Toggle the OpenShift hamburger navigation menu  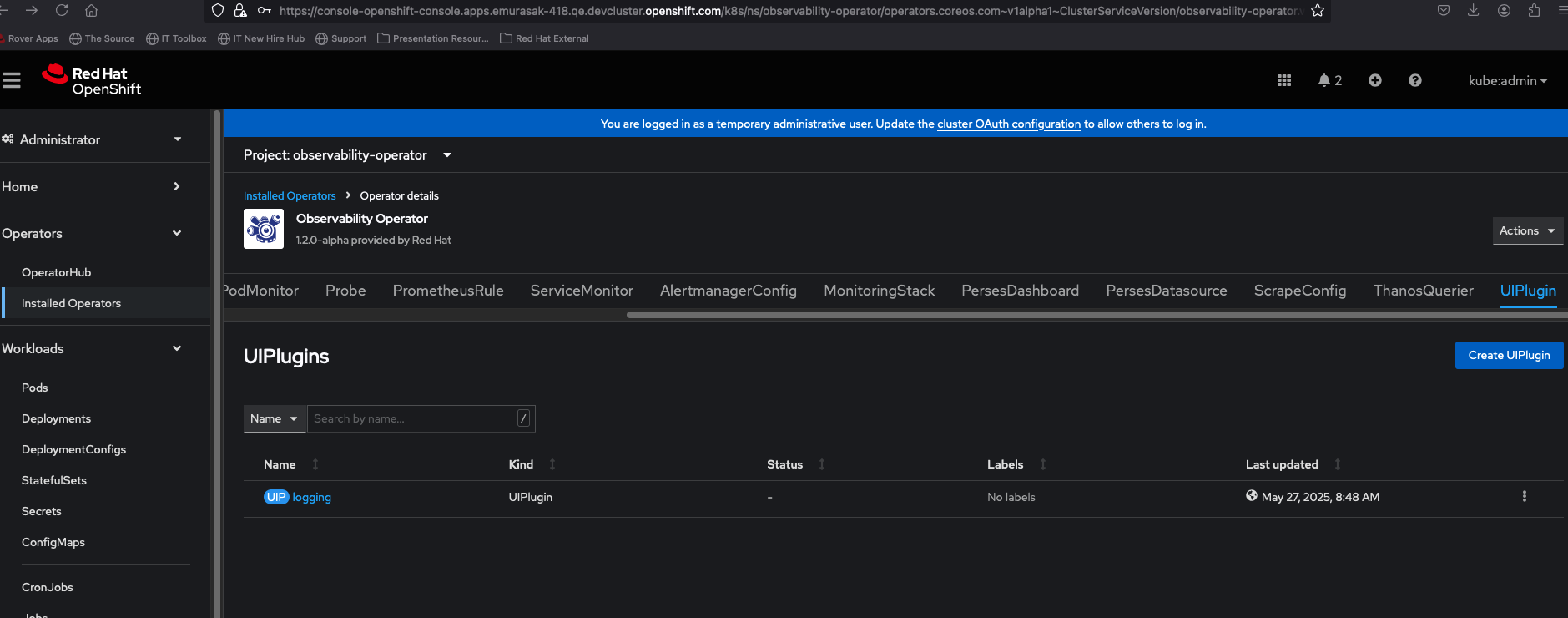point(12,80)
